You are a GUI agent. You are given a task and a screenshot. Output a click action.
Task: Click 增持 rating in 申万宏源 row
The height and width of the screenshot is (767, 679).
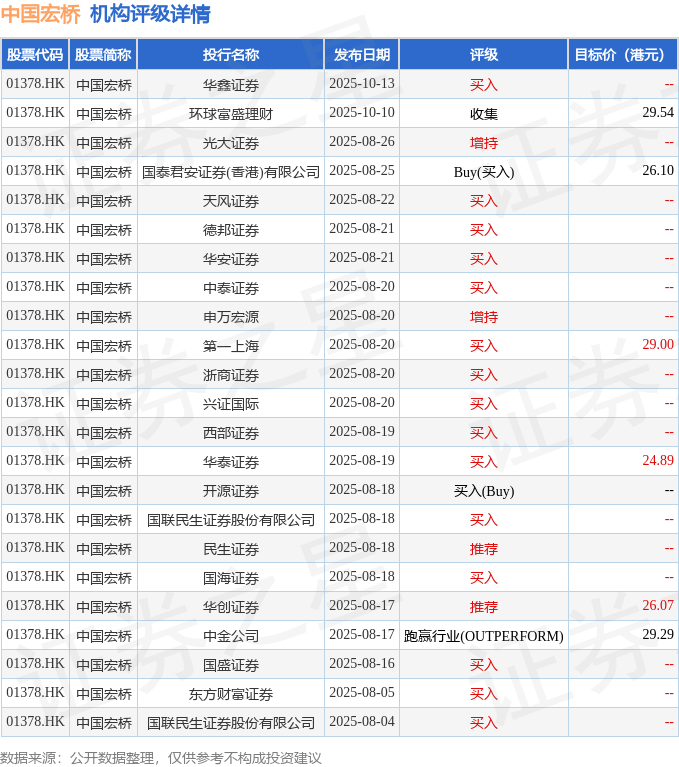coord(484,317)
